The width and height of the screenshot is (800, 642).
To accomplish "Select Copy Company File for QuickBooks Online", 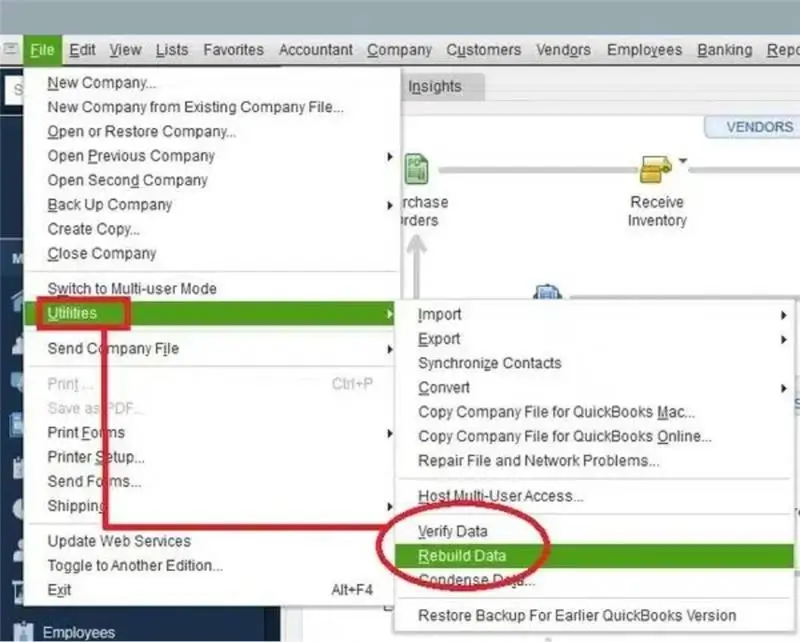I will [596, 437].
